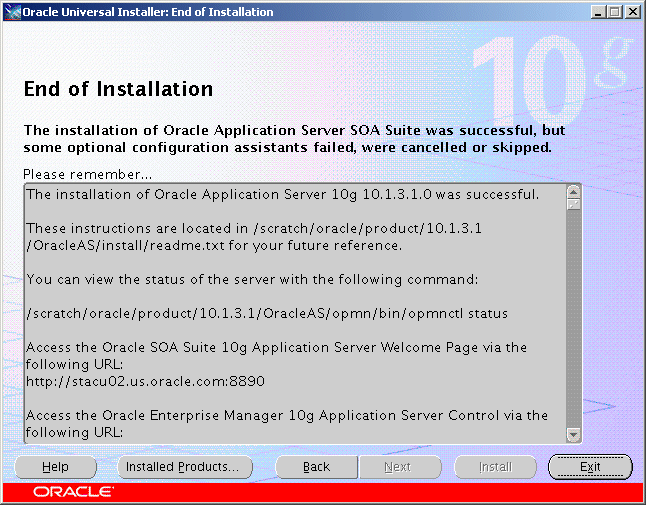Click the Oracle logo in the red footer

click(x=73, y=492)
